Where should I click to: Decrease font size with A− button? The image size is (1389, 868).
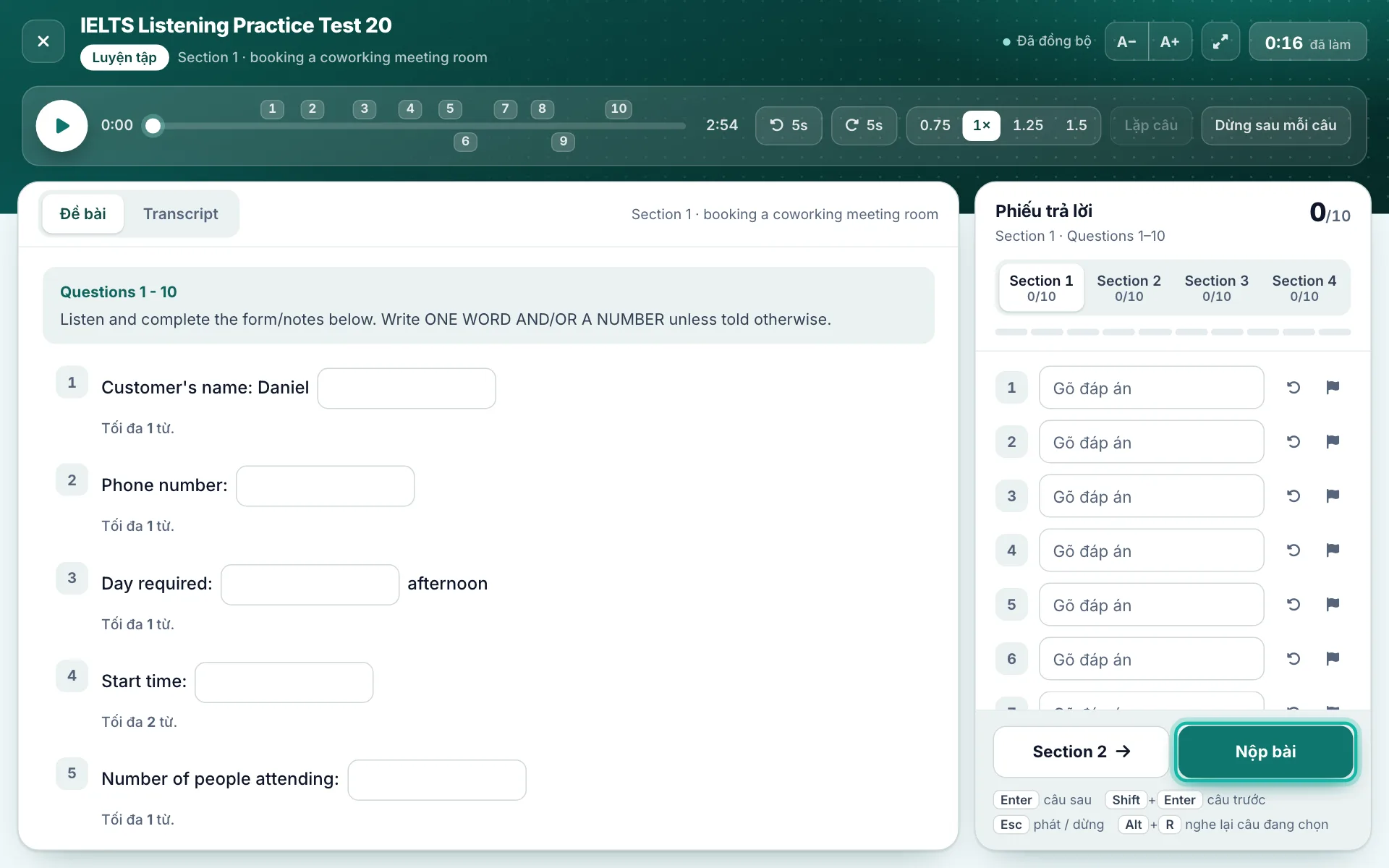point(1126,41)
